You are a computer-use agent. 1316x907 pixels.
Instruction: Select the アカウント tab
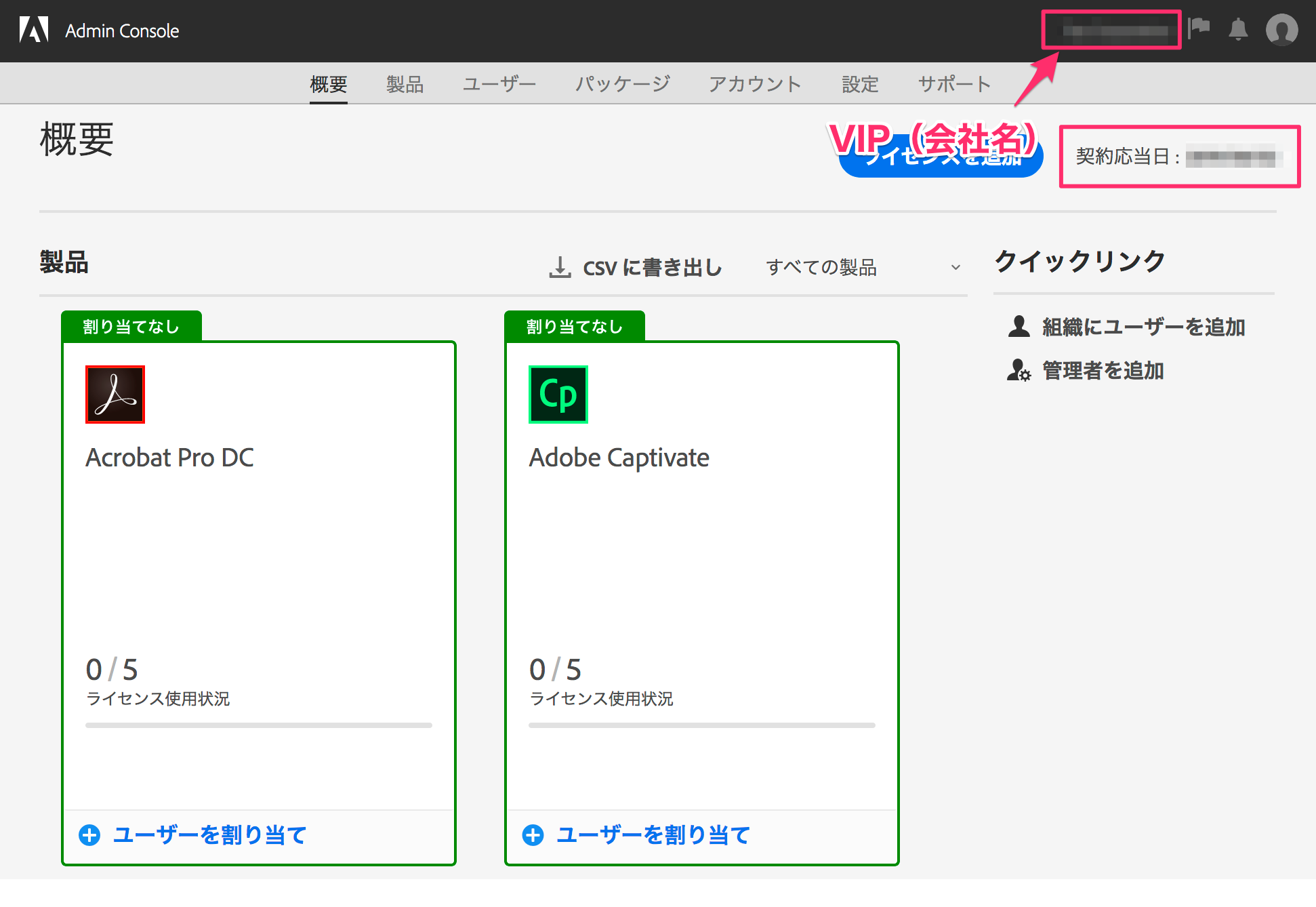pos(756,84)
